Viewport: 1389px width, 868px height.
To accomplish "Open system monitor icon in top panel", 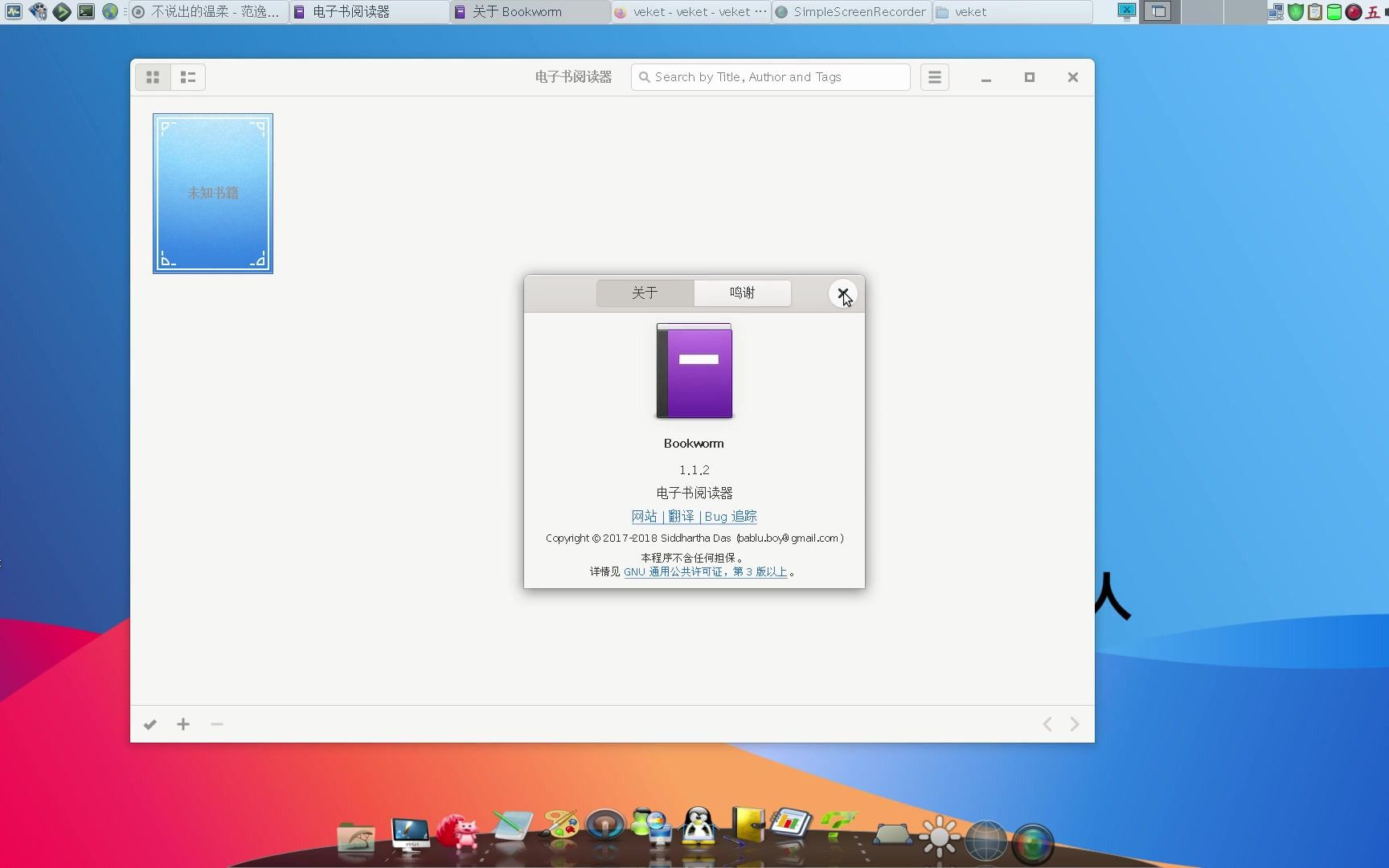I will pyautogui.click(x=14, y=11).
